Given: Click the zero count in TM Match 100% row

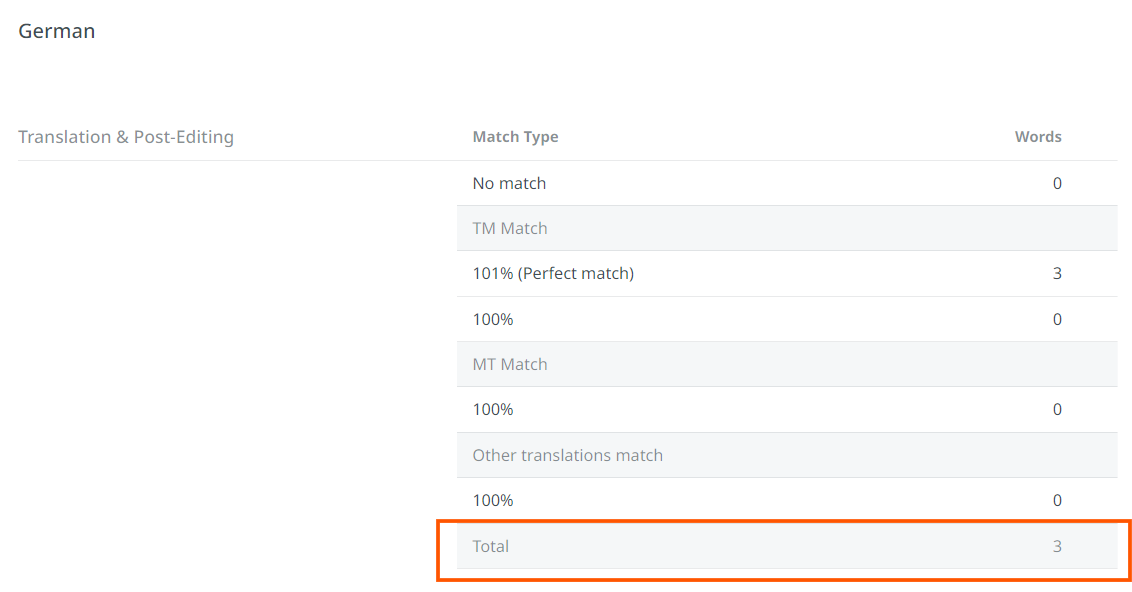Looking at the screenshot, I should click(1057, 319).
